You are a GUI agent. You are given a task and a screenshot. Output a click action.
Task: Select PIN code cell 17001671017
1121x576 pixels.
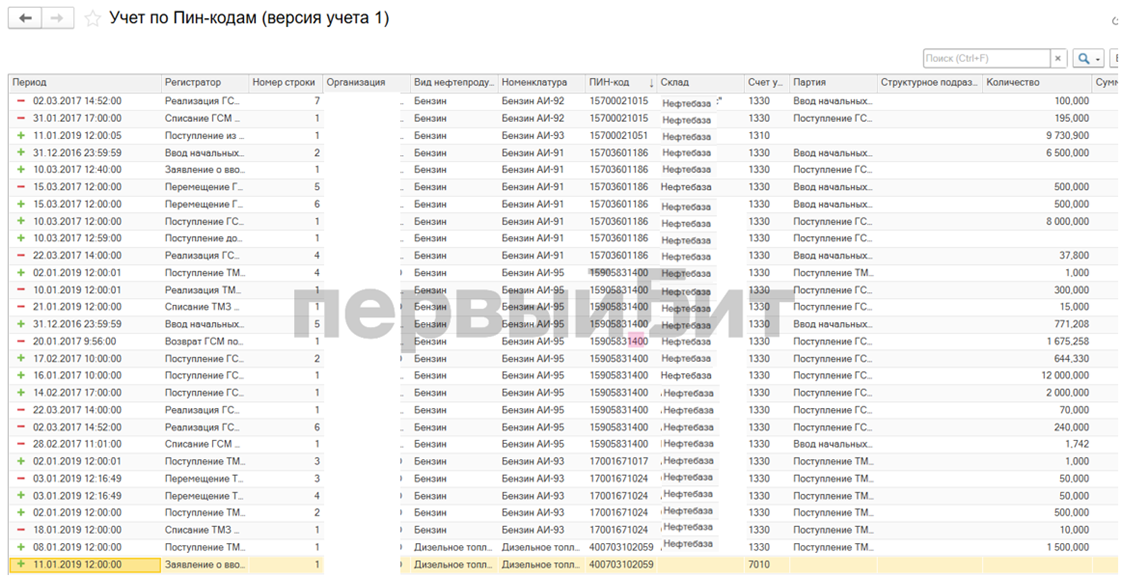point(621,461)
